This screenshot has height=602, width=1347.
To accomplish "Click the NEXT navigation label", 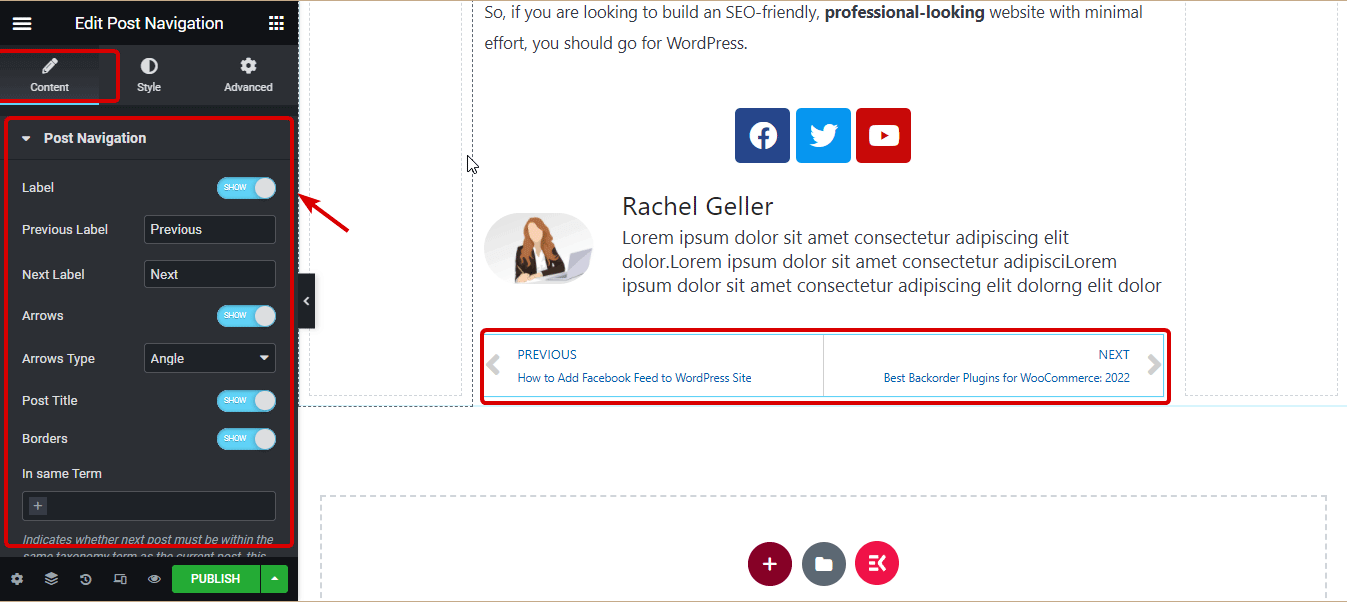I will point(1114,354).
